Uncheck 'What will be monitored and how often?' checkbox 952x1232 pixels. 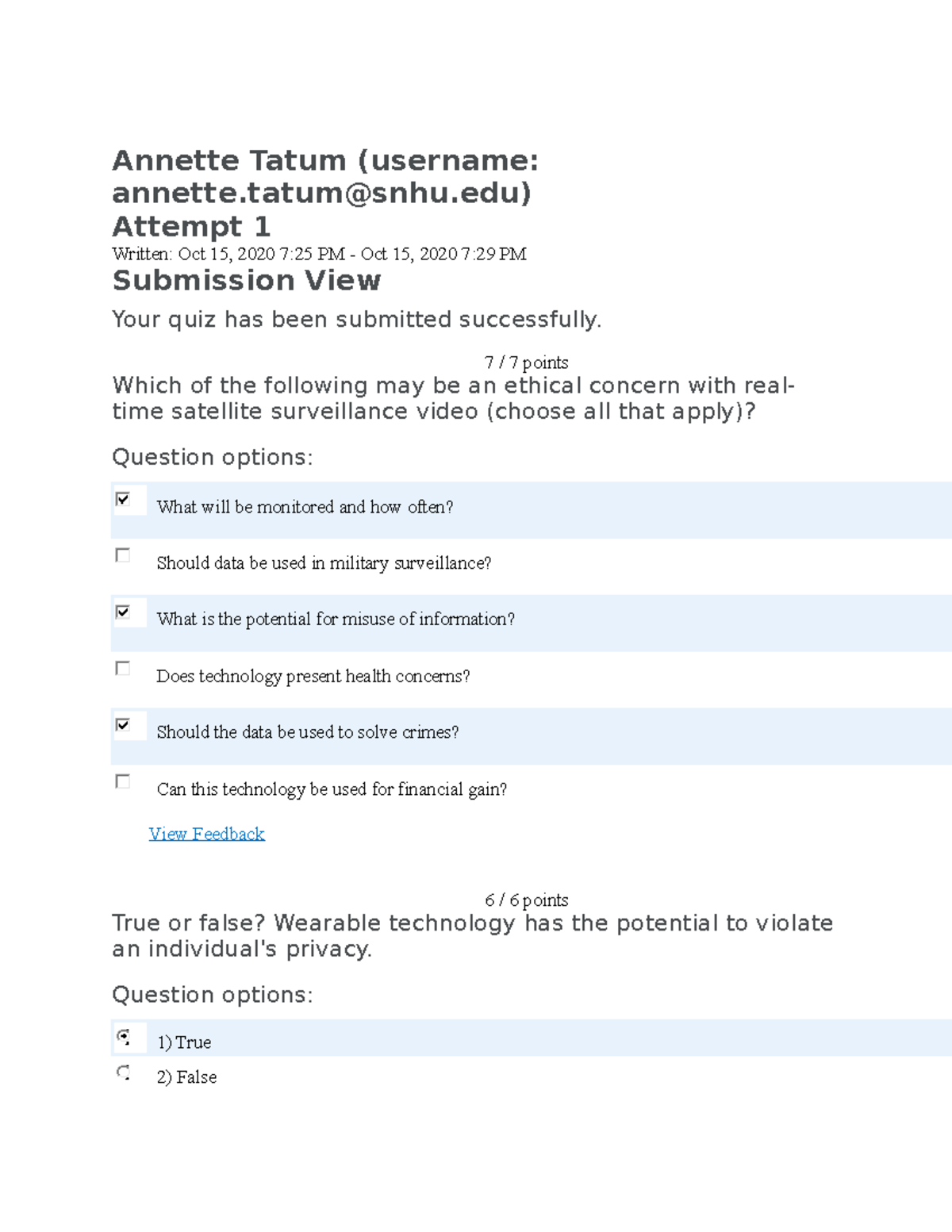coord(123,499)
